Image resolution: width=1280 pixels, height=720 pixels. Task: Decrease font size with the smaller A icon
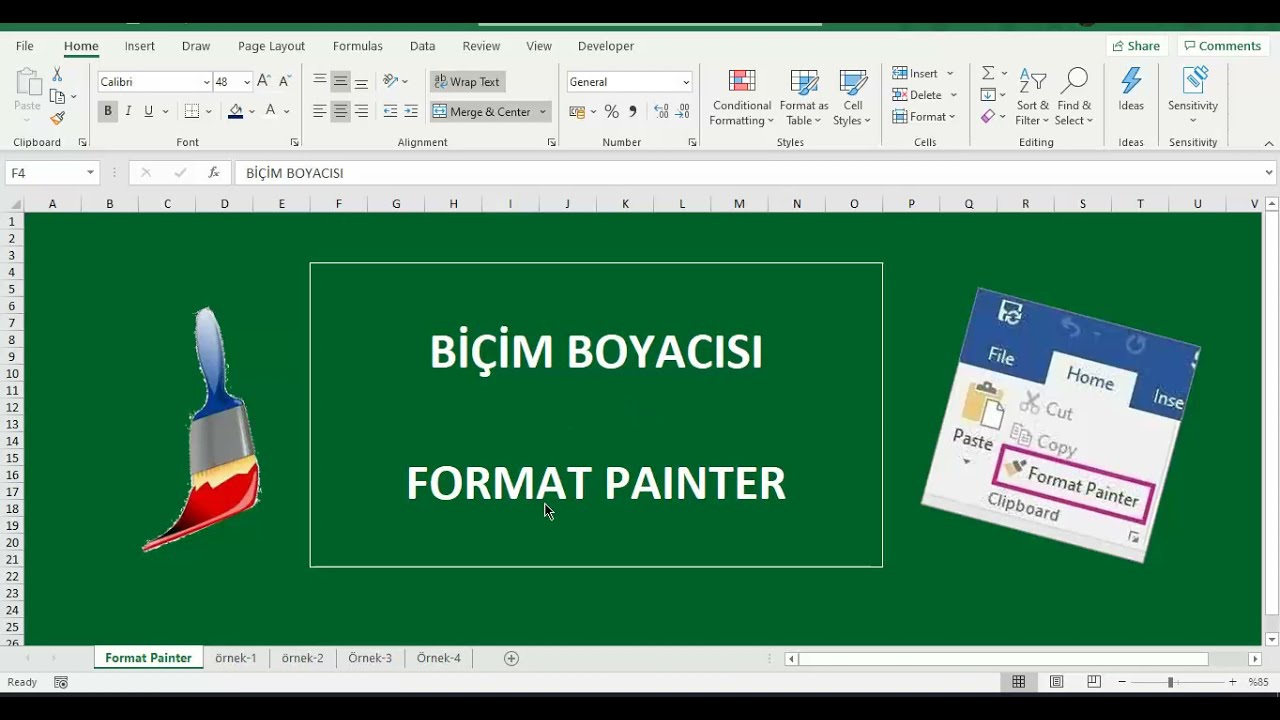coord(285,82)
